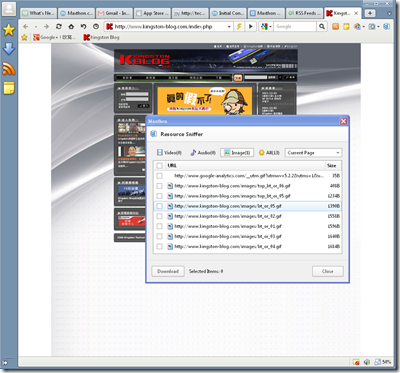Check the bt_or_01.gif row checkbox
Viewport: 400px width, 373px height.
coord(159,226)
